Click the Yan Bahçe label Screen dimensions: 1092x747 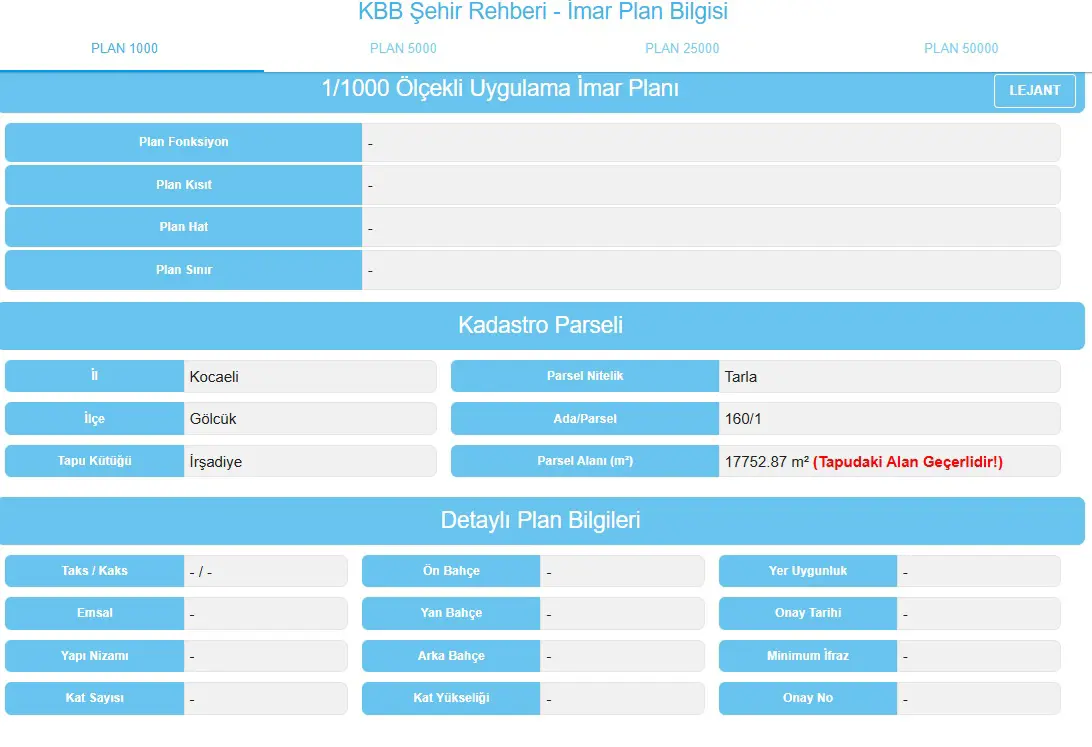coord(451,613)
